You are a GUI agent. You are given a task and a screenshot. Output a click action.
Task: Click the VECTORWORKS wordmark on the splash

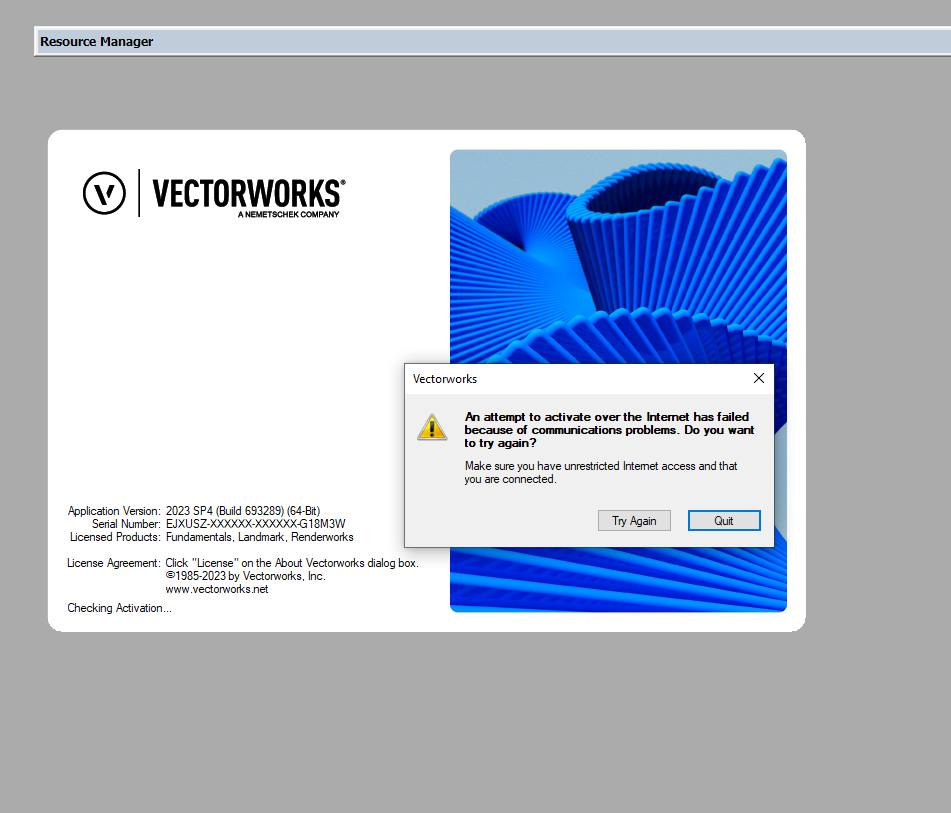coord(248,194)
